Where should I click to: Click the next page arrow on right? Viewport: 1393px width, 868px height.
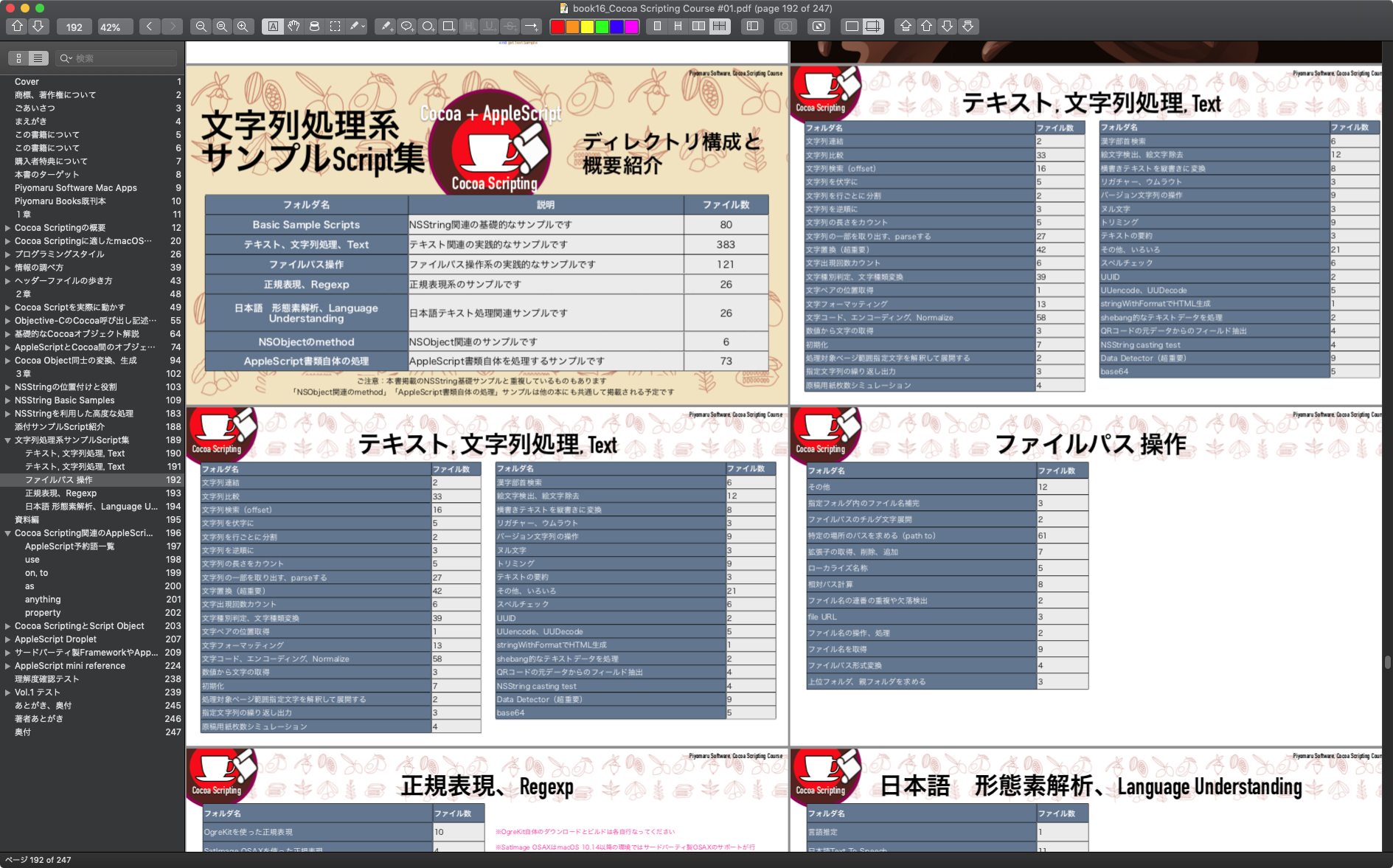pyautogui.click(x=947, y=27)
